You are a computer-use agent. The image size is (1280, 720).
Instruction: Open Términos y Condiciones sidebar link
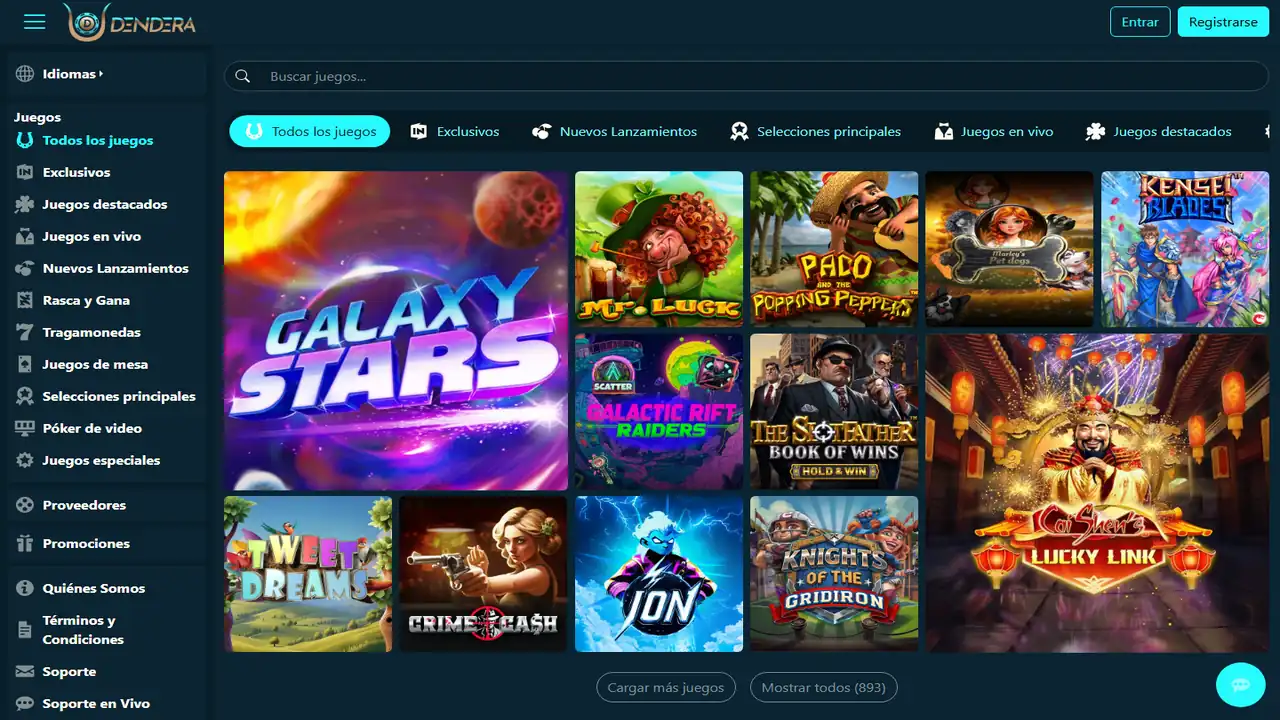[x=83, y=630]
